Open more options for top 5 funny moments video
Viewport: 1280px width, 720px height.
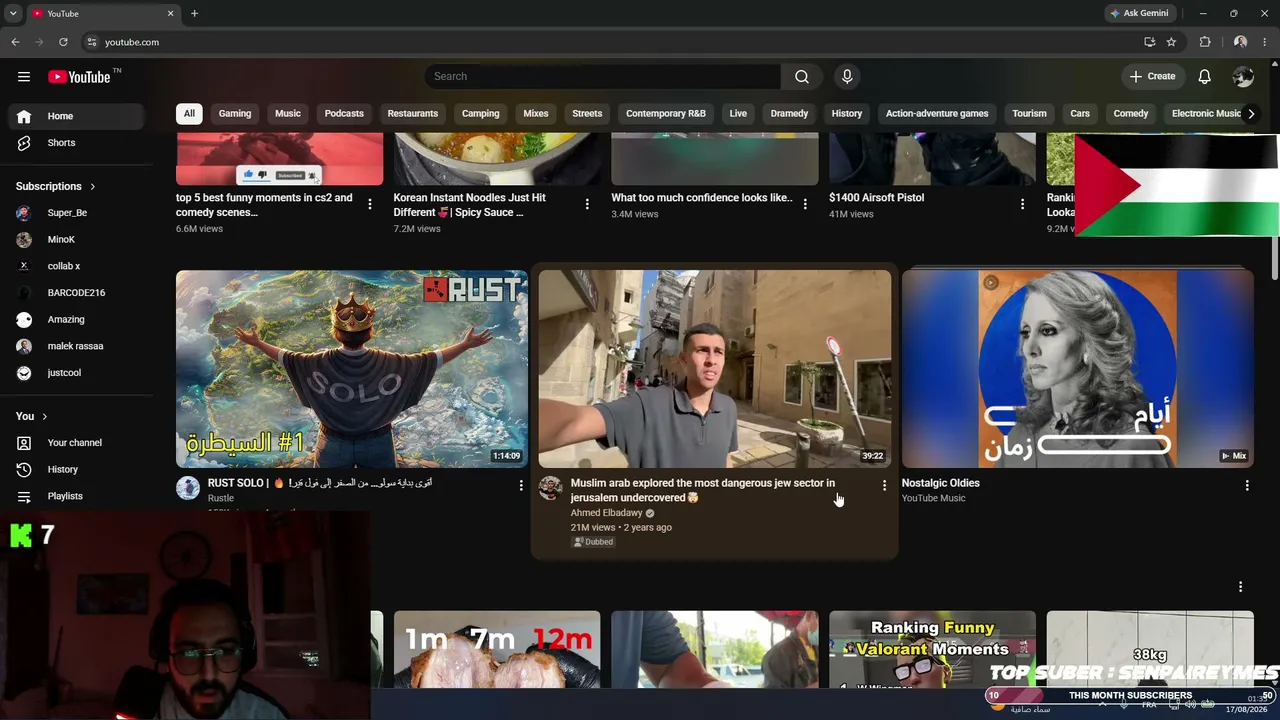370,204
